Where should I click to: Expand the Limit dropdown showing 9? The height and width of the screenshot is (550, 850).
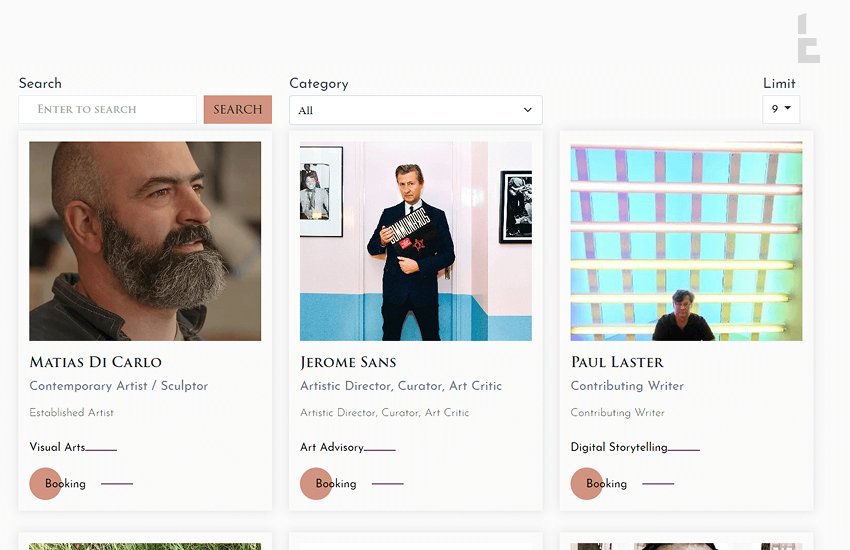click(781, 109)
